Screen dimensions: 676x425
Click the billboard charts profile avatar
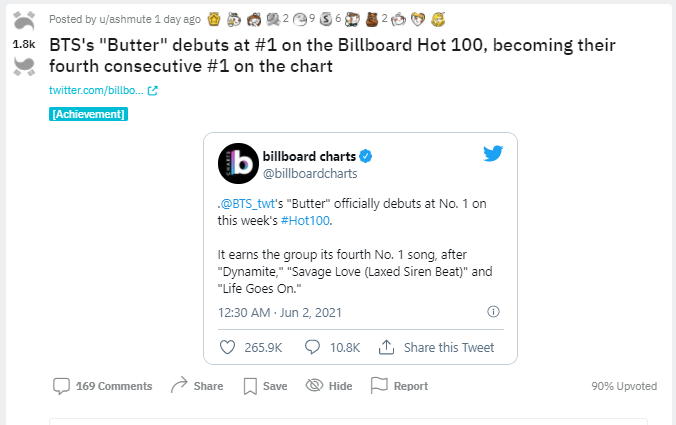tap(238, 163)
